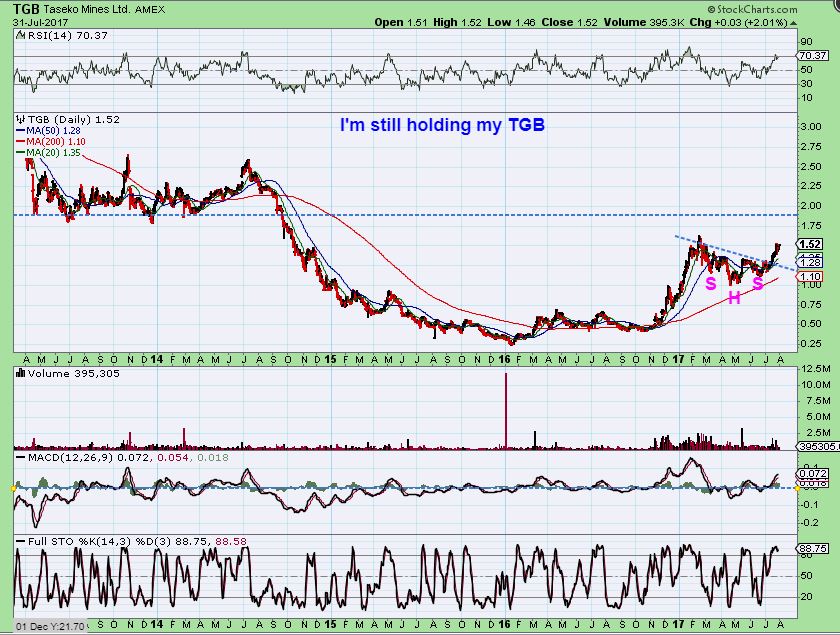Open the StockCharts.com copyright link
The image size is (840, 635).
pyautogui.click(x=752, y=9)
